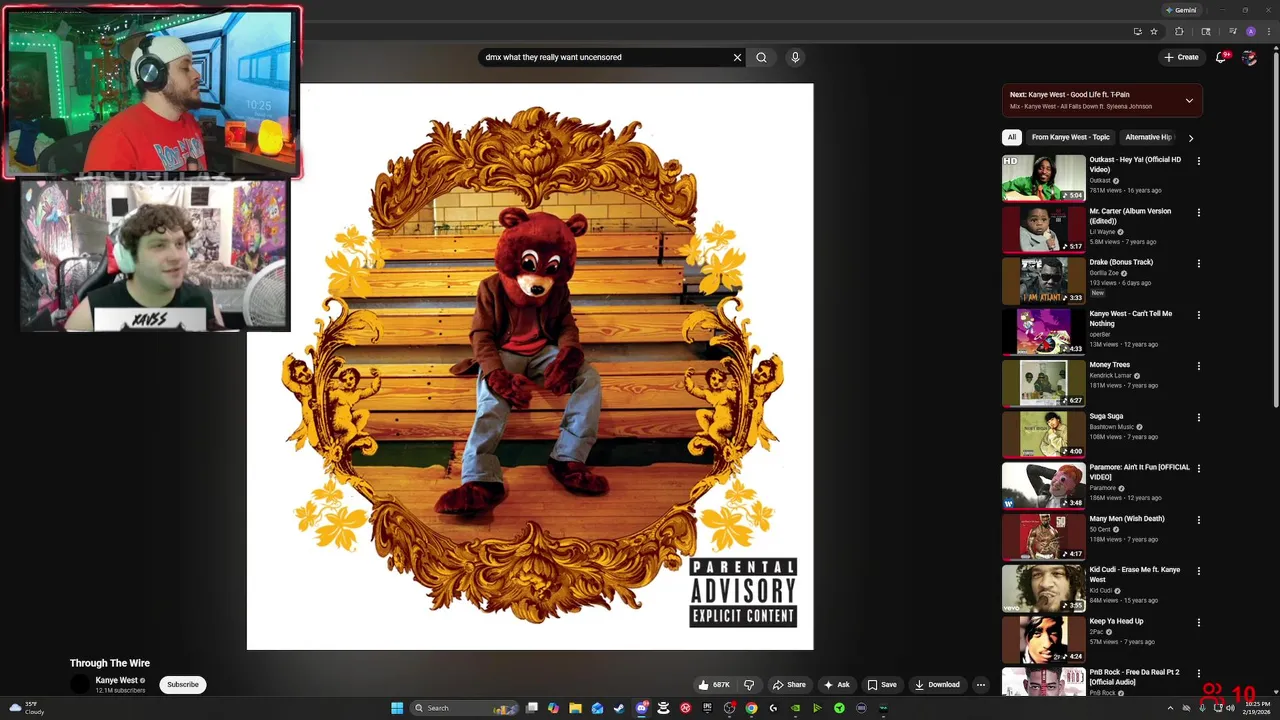Click the YouTube search input field

pyautogui.click(x=605, y=57)
